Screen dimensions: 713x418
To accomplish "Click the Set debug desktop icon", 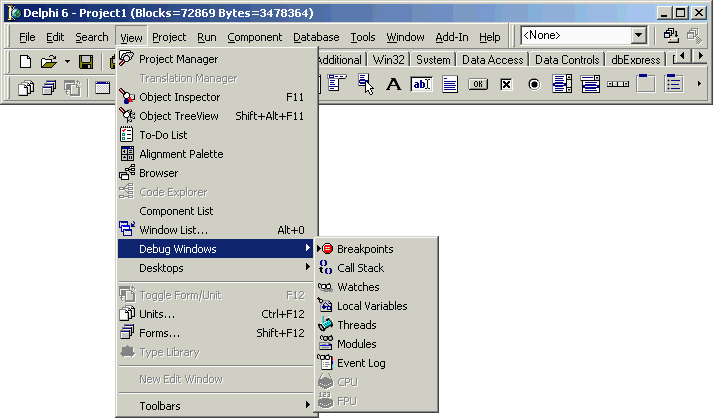I will [694, 35].
